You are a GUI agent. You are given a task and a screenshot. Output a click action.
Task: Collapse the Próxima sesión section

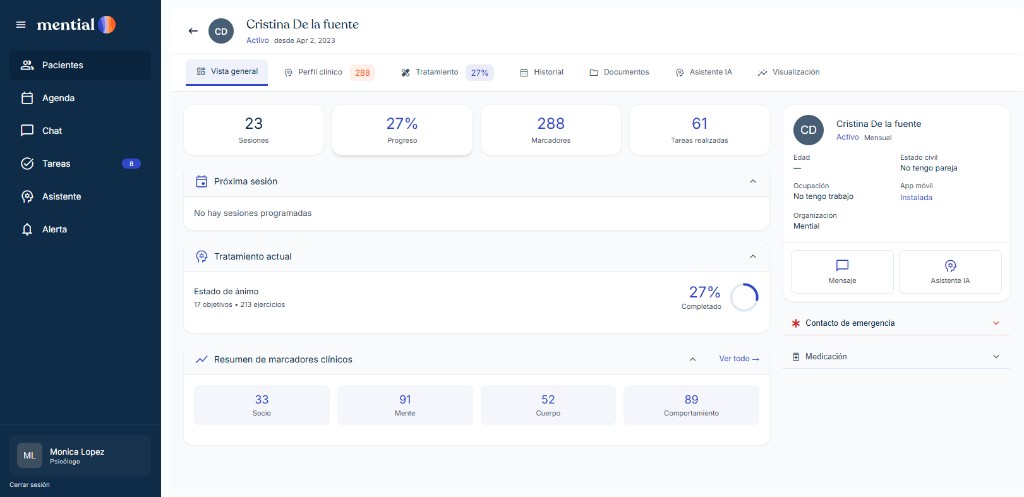click(752, 182)
